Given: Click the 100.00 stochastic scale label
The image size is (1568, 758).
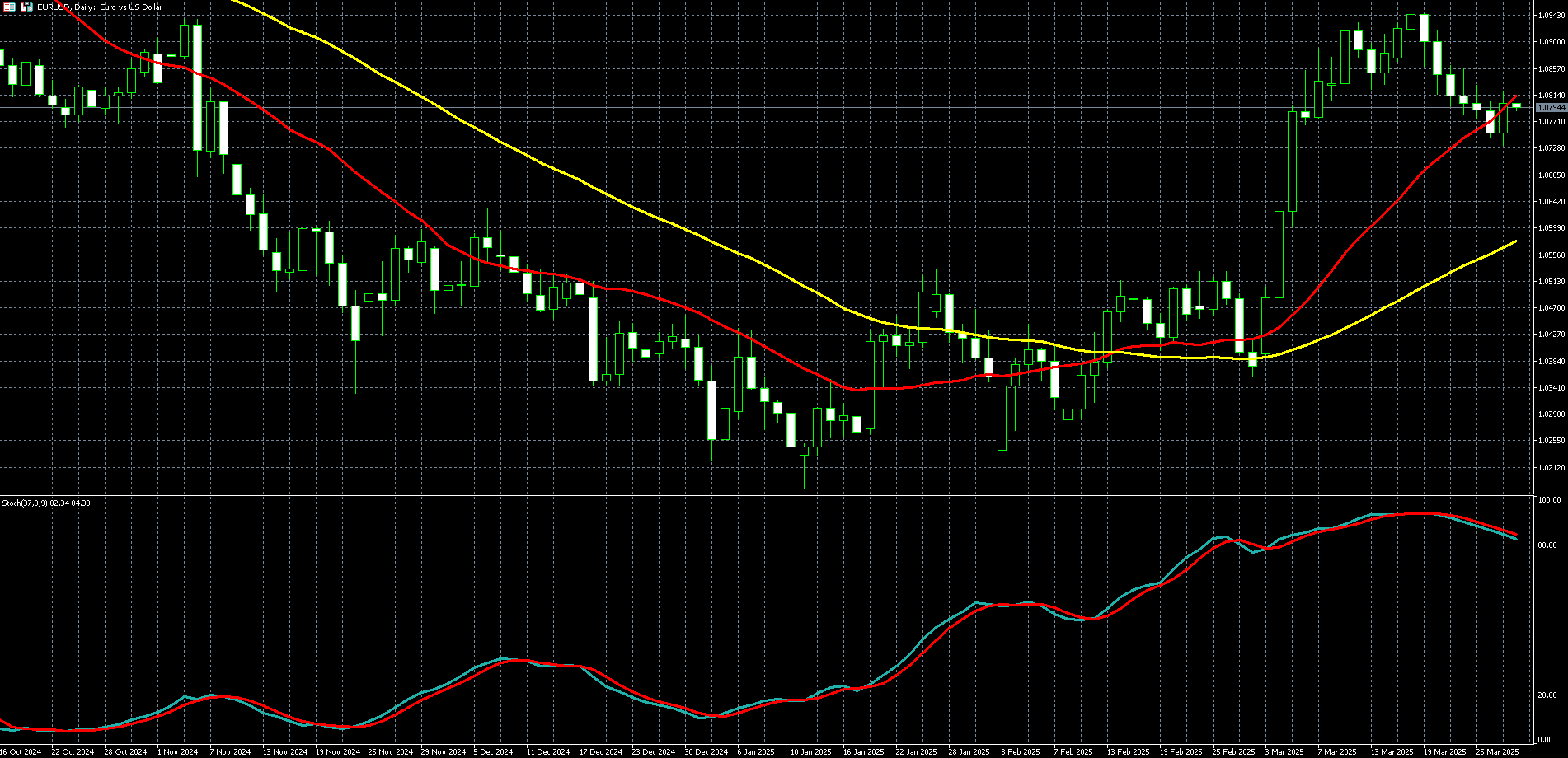Looking at the screenshot, I should [1549, 500].
